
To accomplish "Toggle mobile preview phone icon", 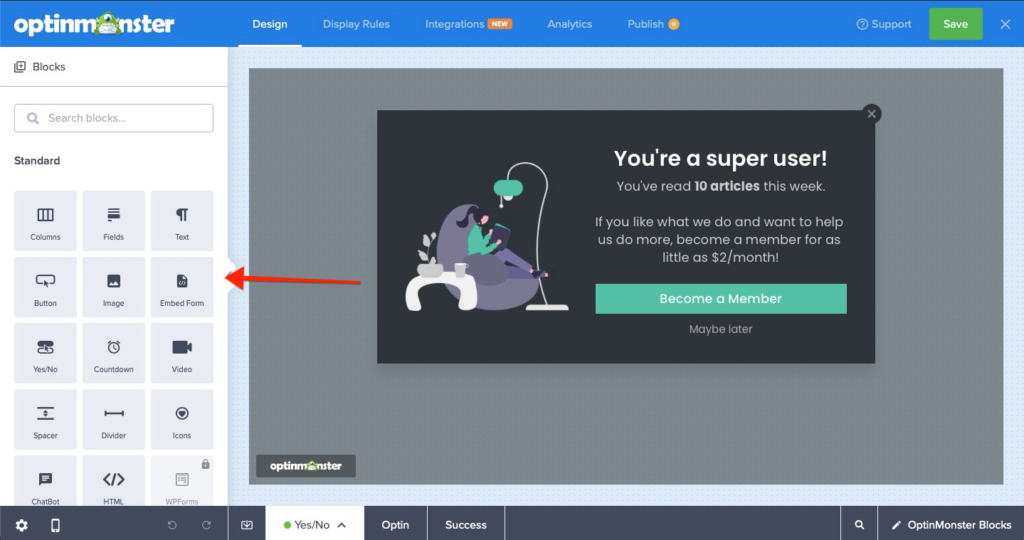I will pyautogui.click(x=55, y=525).
